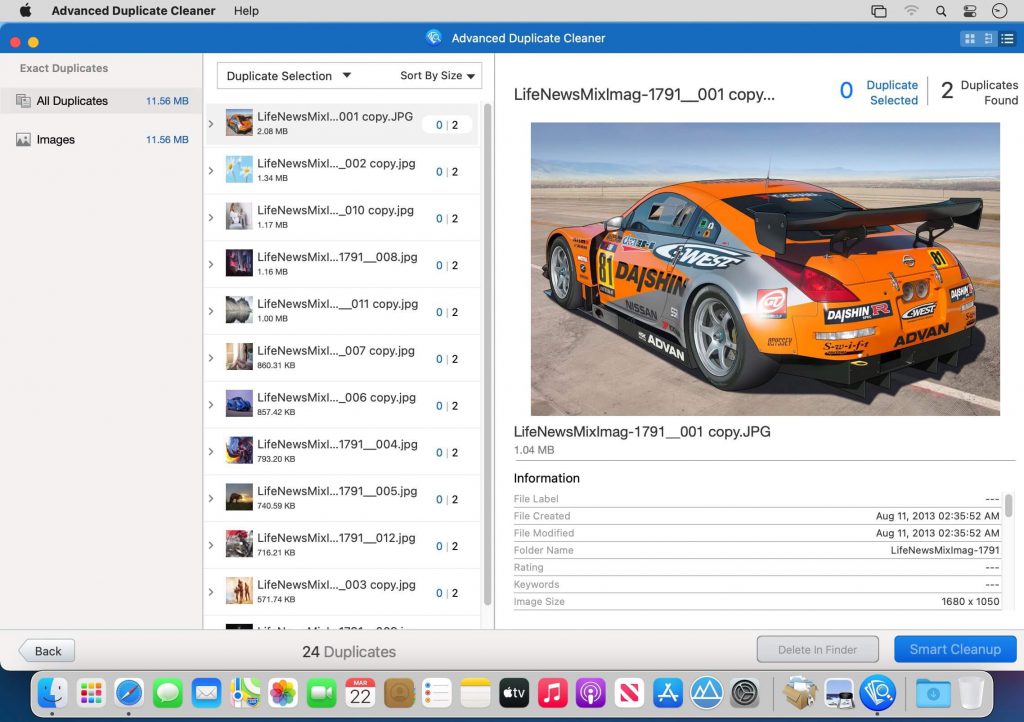Image resolution: width=1024 pixels, height=722 pixels.
Task: Toggle selection count for LifeNewsMixl...010 copy.jpg
Action: (447, 218)
